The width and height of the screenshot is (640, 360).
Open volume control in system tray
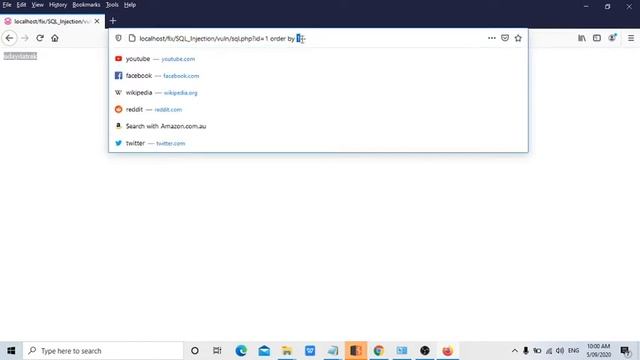(x=560, y=351)
